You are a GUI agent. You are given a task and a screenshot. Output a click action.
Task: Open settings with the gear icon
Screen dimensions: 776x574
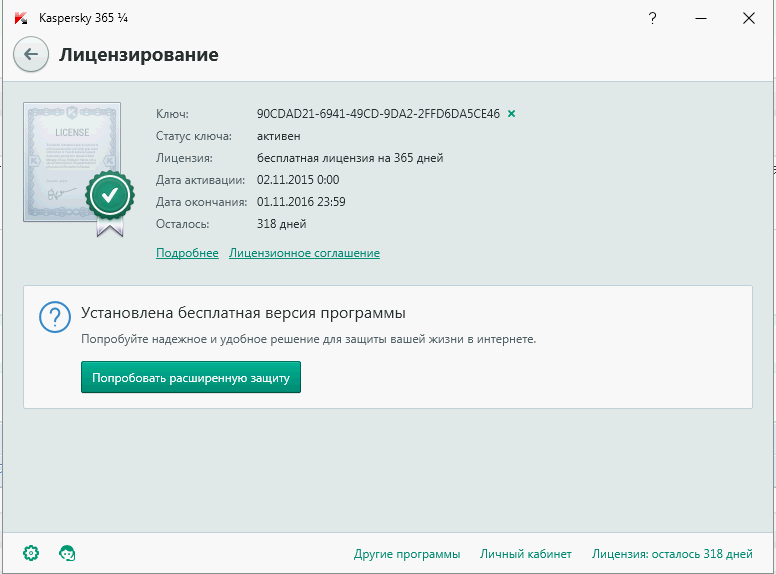(x=31, y=553)
